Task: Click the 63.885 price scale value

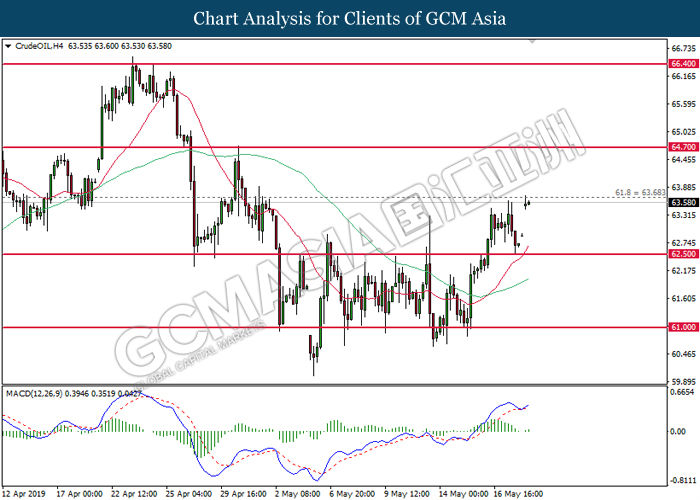Action: (x=683, y=188)
